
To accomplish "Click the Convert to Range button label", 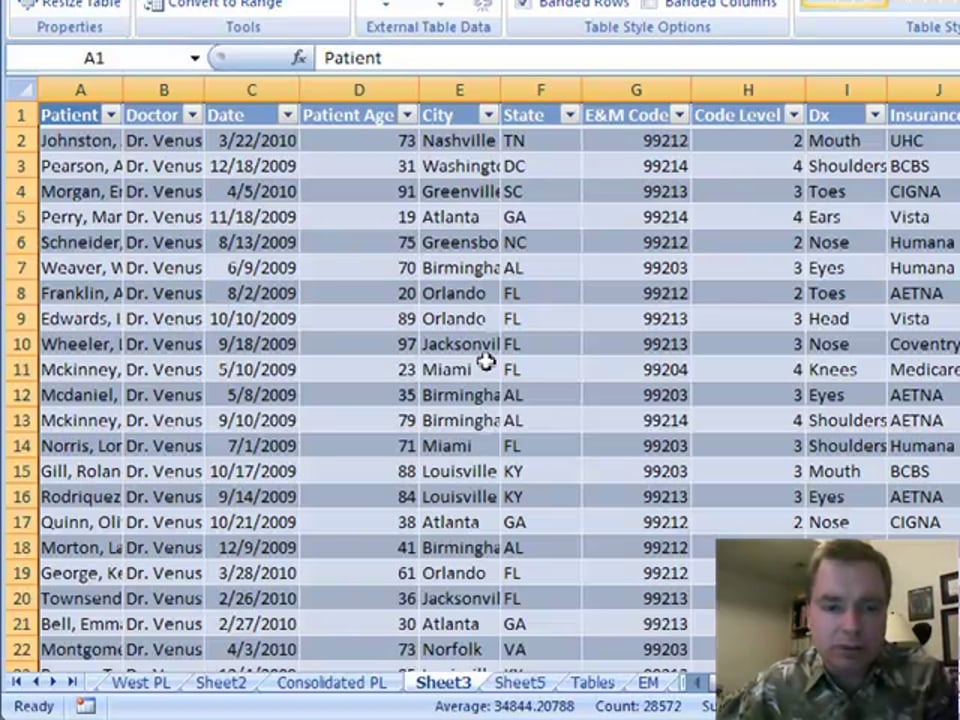I will pyautogui.click(x=225, y=4).
